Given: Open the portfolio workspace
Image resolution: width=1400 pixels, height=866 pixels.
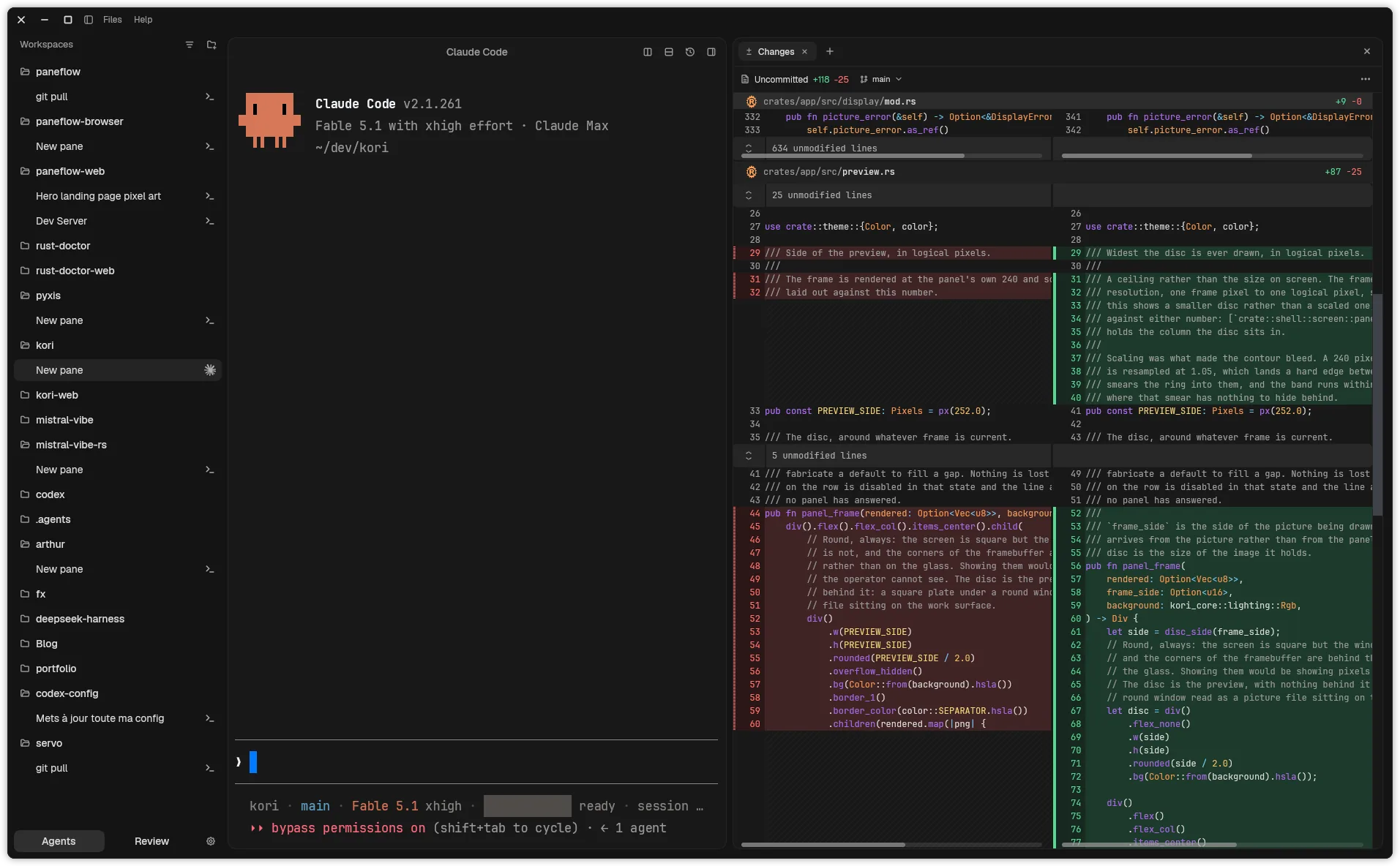Looking at the screenshot, I should pyautogui.click(x=118, y=669).
